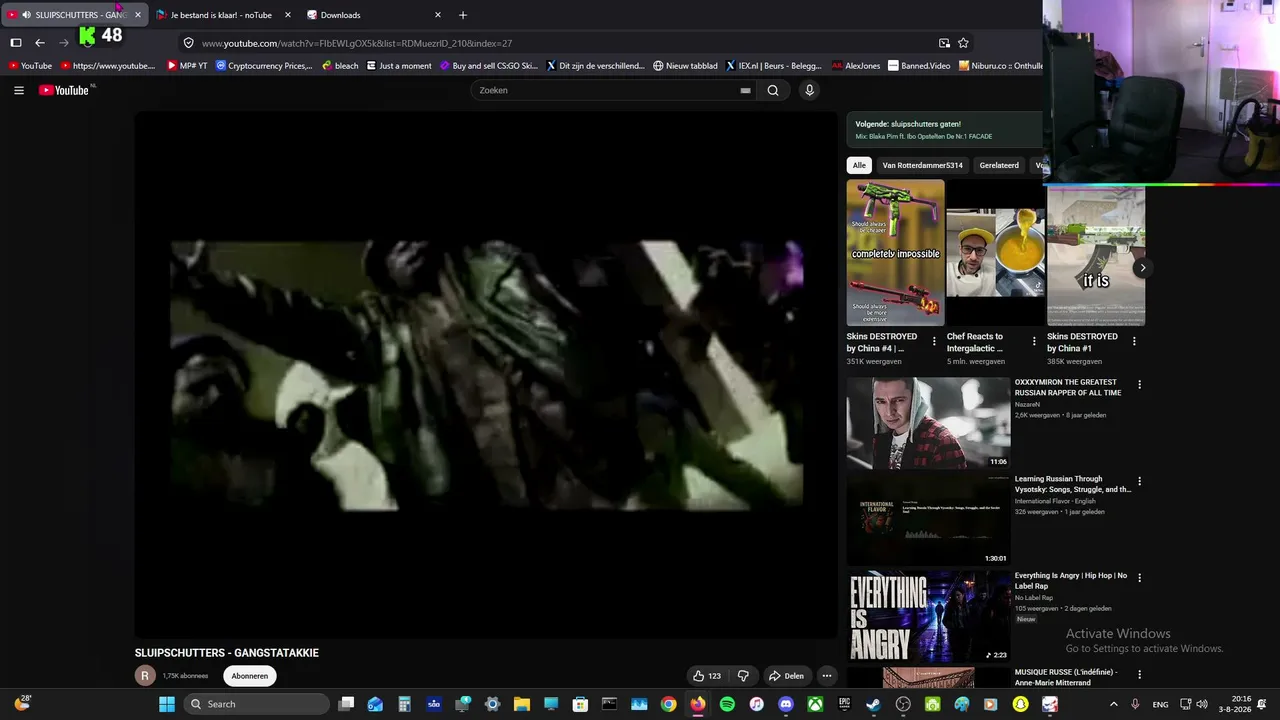Open the 'Nieuw tabblad' bookmark
The height and width of the screenshot is (720, 1280).
click(685, 66)
